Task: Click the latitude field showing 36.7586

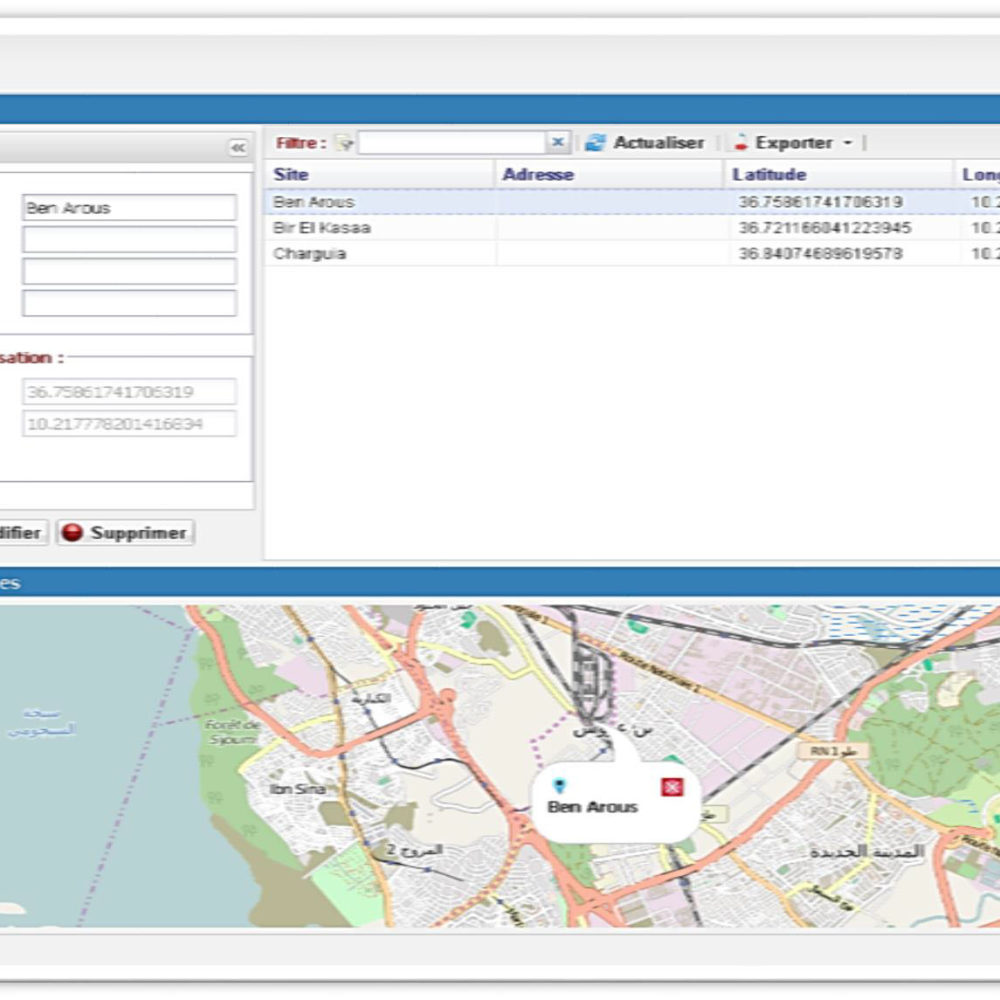Action: (x=129, y=392)
